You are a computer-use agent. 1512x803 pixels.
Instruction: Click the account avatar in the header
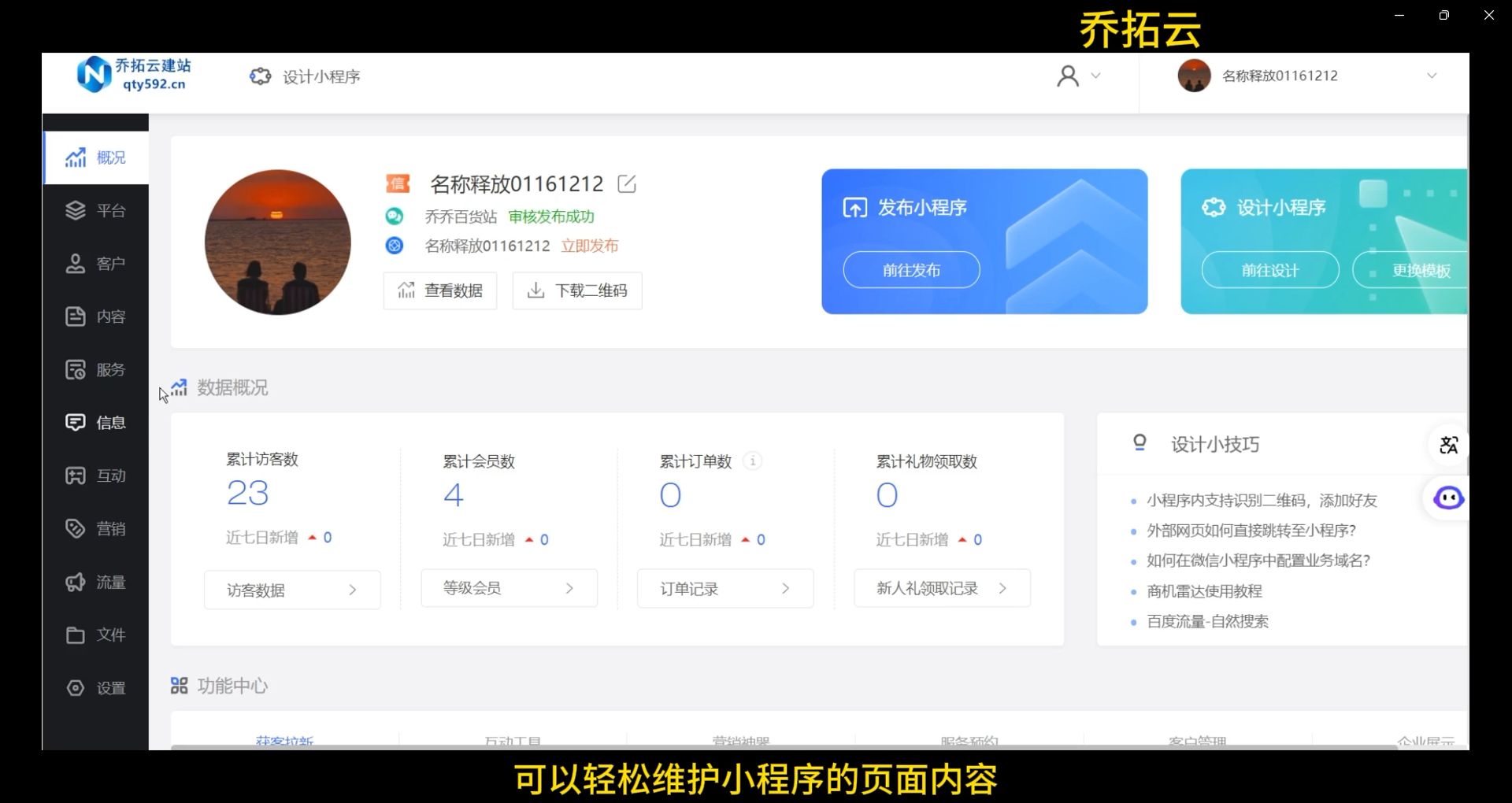coord(1194,76)
